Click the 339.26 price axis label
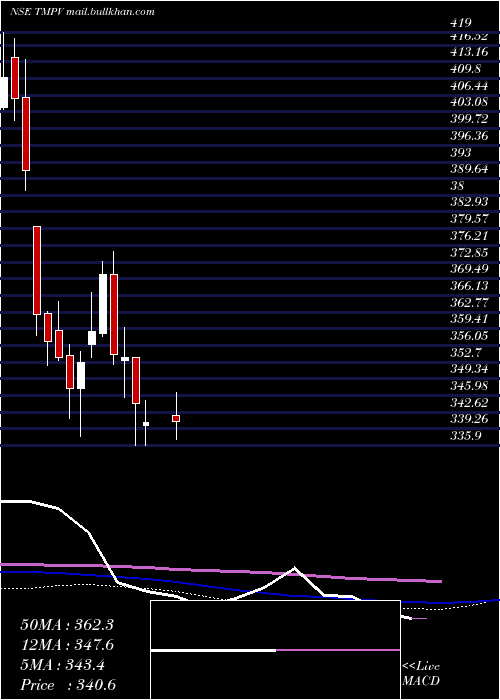The width and height of the screenshot is (500, 700). 469,419
